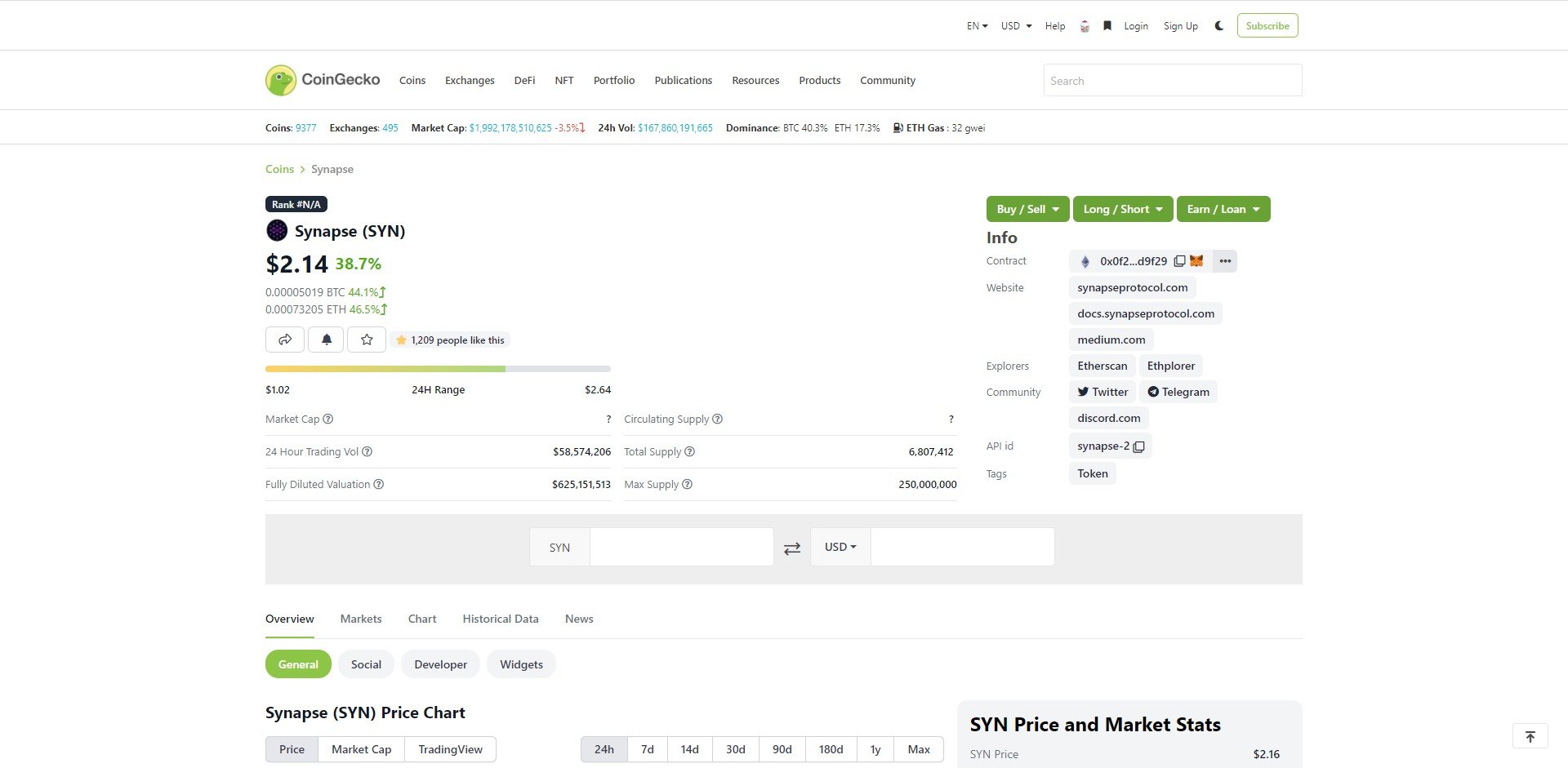This screenshot has width=1568, height=768.
Task: Switch to the Historical Data tab
Action: (500, 619)
